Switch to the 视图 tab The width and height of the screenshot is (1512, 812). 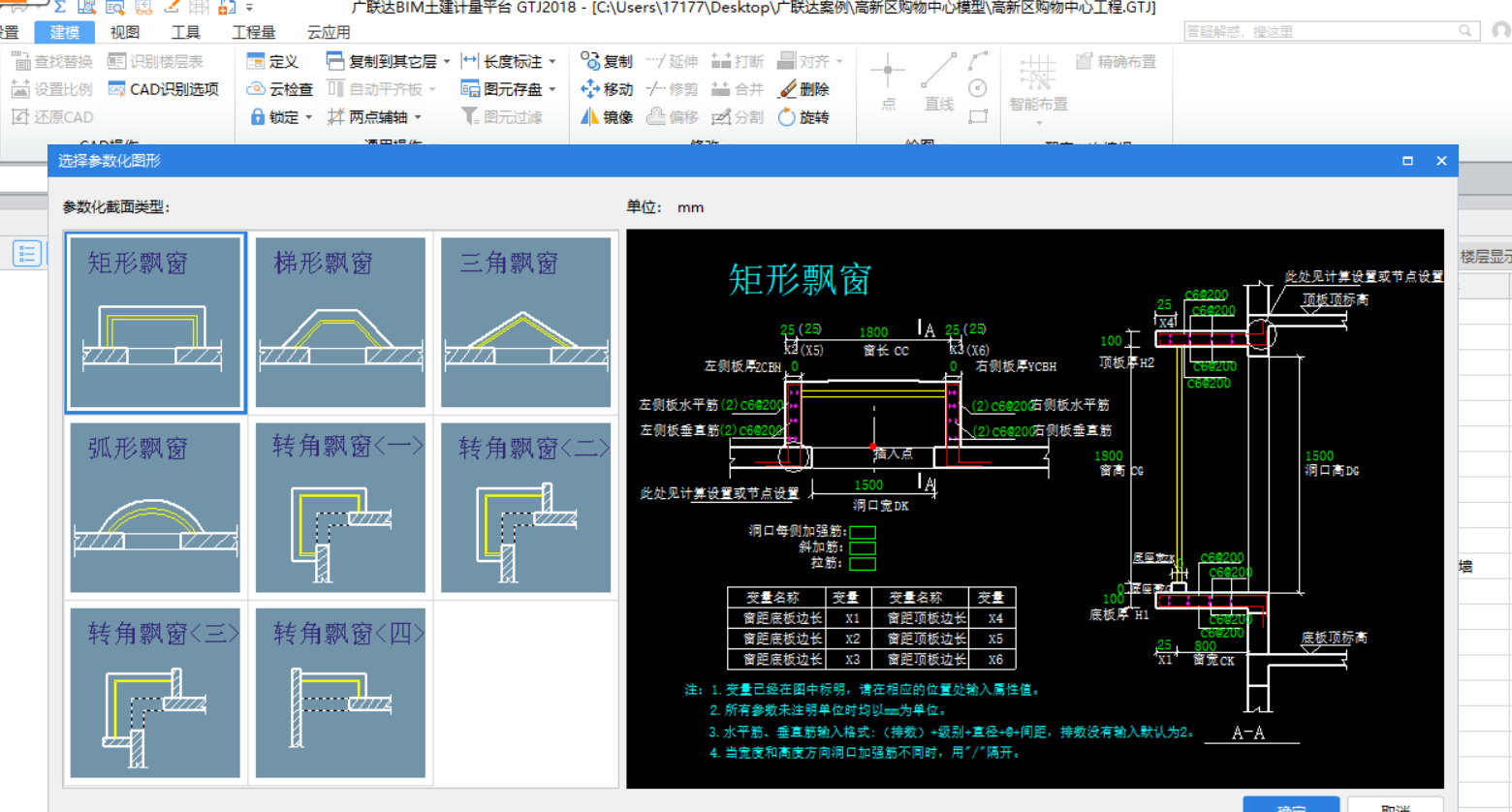point(125,32)
